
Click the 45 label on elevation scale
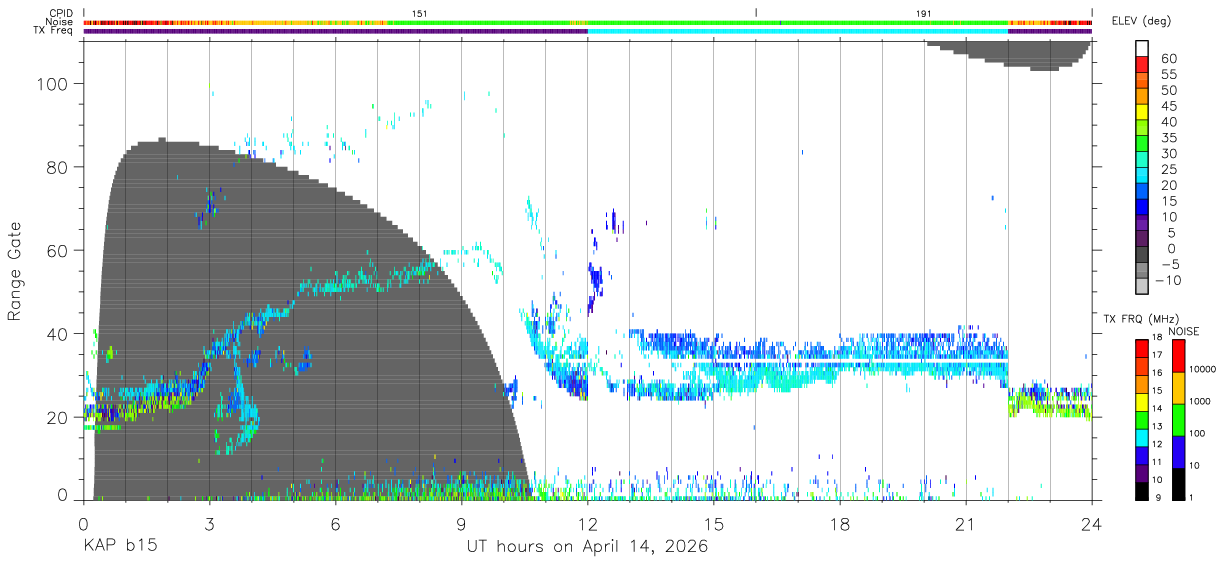click(x=1169, y=105)
